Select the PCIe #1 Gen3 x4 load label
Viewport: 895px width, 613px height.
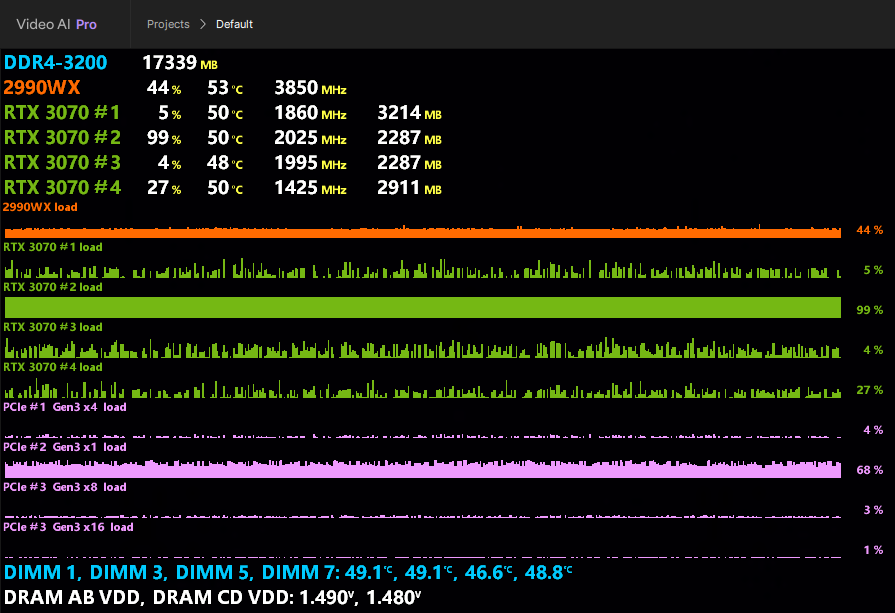point(65,407)
